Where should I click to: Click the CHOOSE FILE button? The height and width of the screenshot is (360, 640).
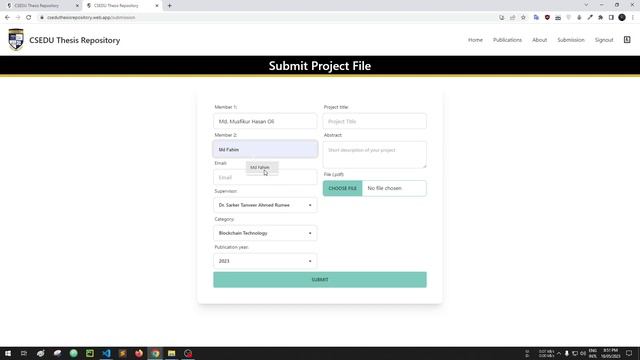click(342, 188)
